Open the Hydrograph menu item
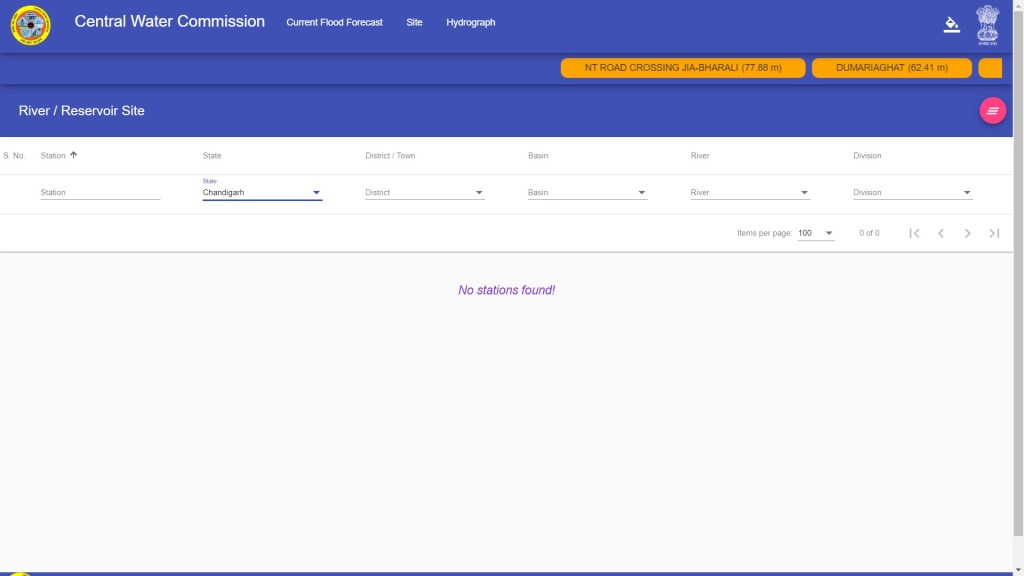 coord(470,22)
